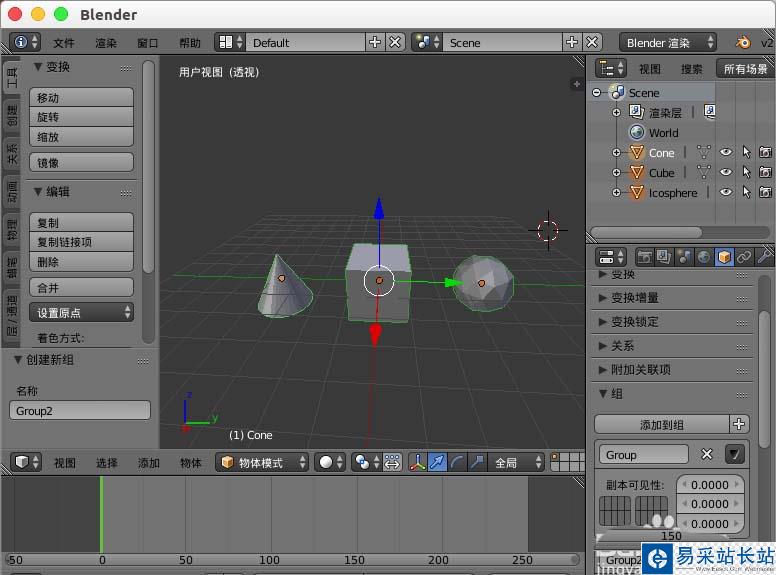
Task: Hide the Cone object via eye icon
Action: 726,153
